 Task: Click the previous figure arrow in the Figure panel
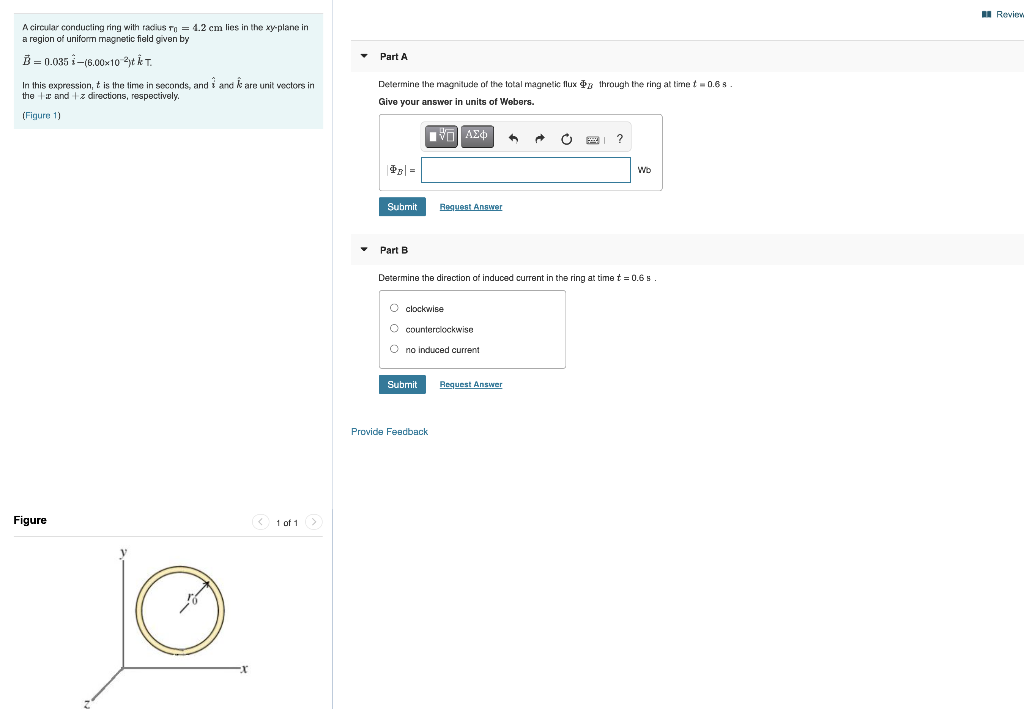click(x=260, y=522)
